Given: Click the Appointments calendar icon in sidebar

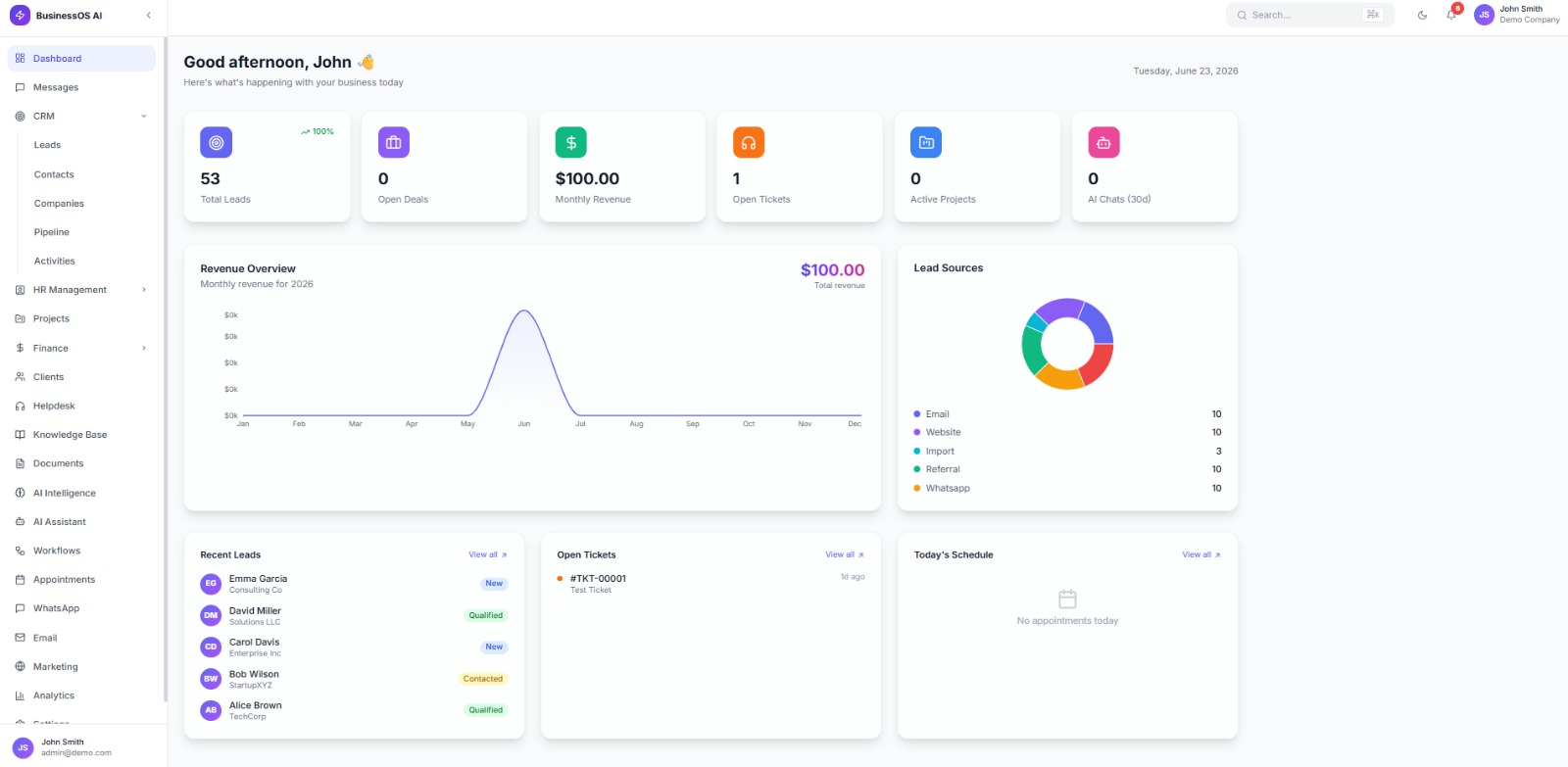Looking at the screenshot, I should point(20,580).
